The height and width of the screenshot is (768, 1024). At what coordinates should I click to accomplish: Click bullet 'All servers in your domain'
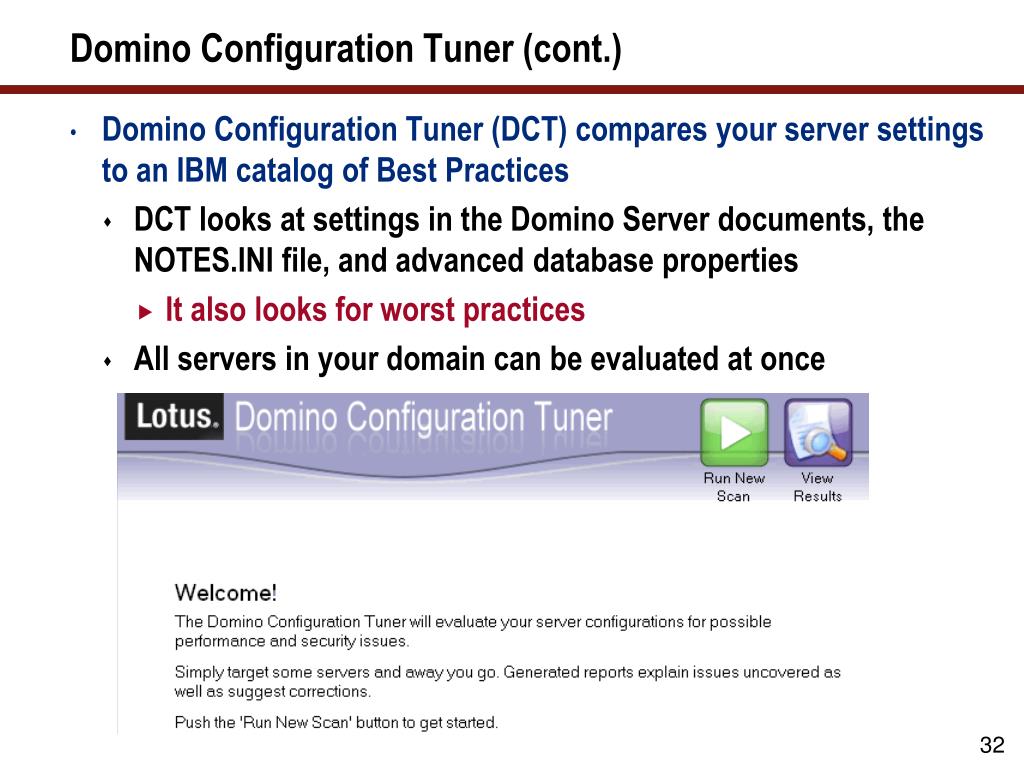point(479,359)
